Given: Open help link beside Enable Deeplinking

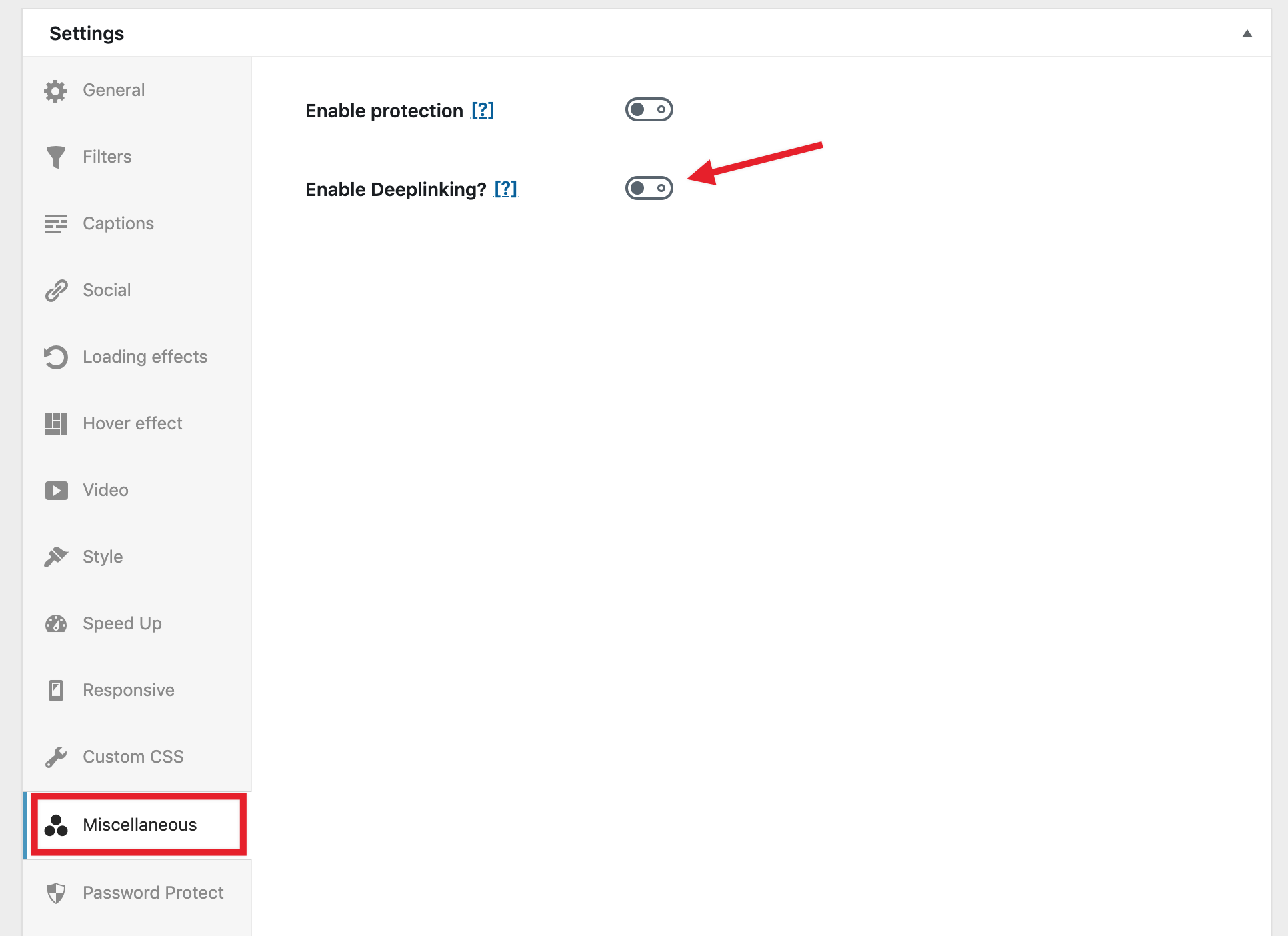Looking at the screenshot, I should click(x=505, y=189).
